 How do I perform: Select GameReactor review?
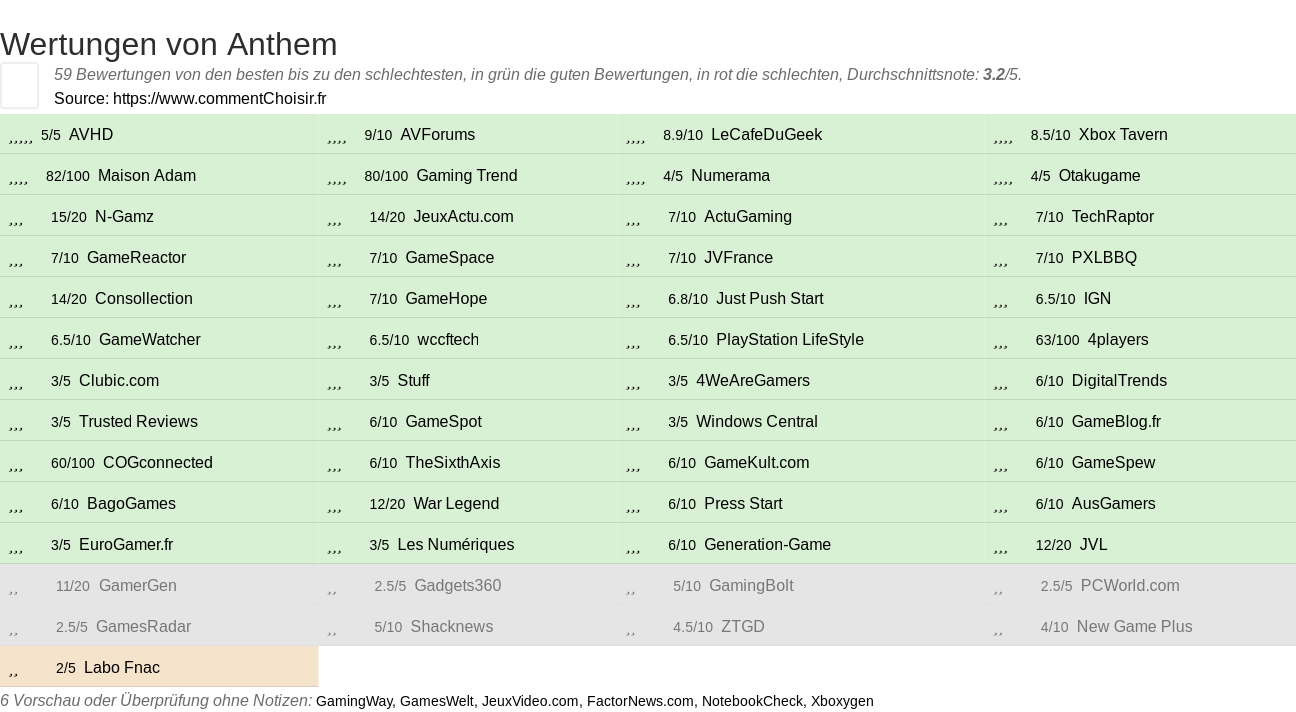click(137, 258)
